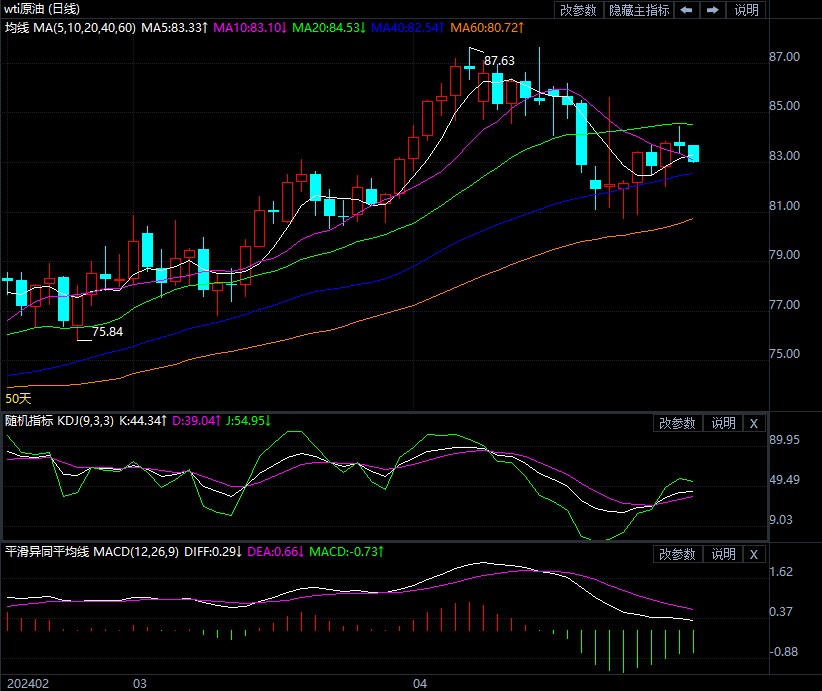The image size is (822, 691).
Task: Click the left arrow button in top toolbar
Action: 686,10
